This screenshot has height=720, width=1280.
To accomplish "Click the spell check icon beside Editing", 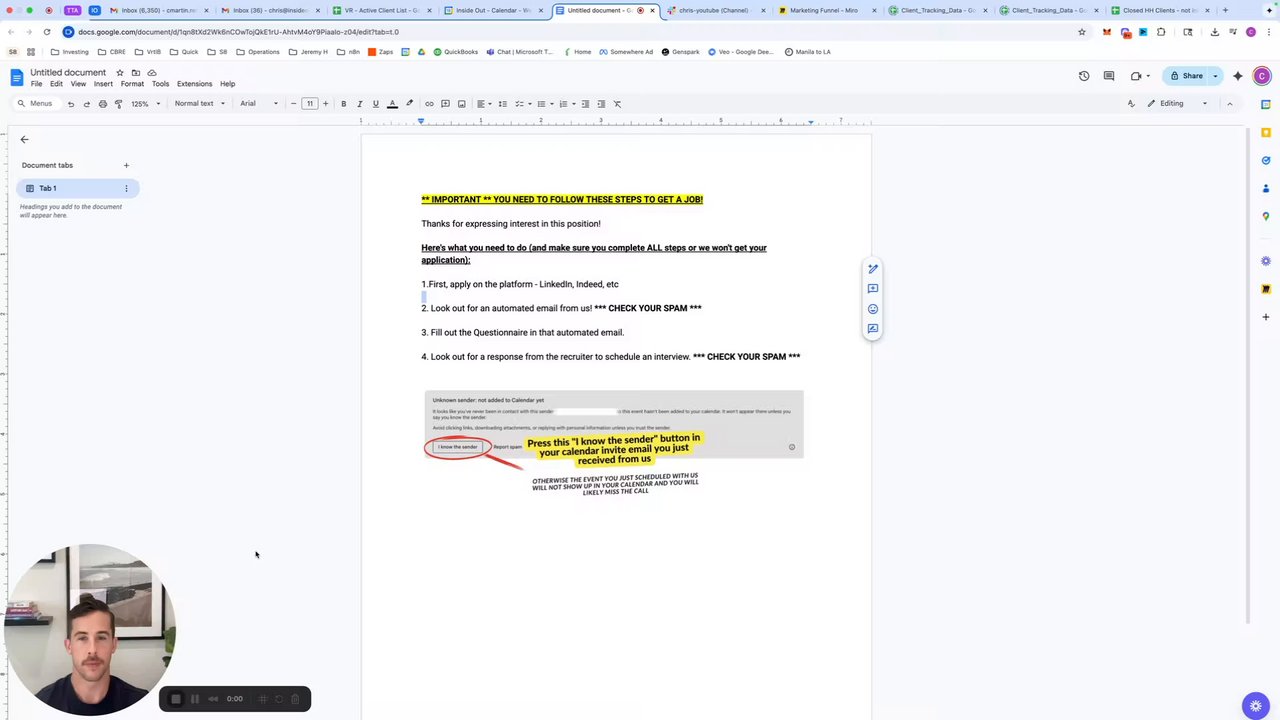I will tap(1131, 104).
